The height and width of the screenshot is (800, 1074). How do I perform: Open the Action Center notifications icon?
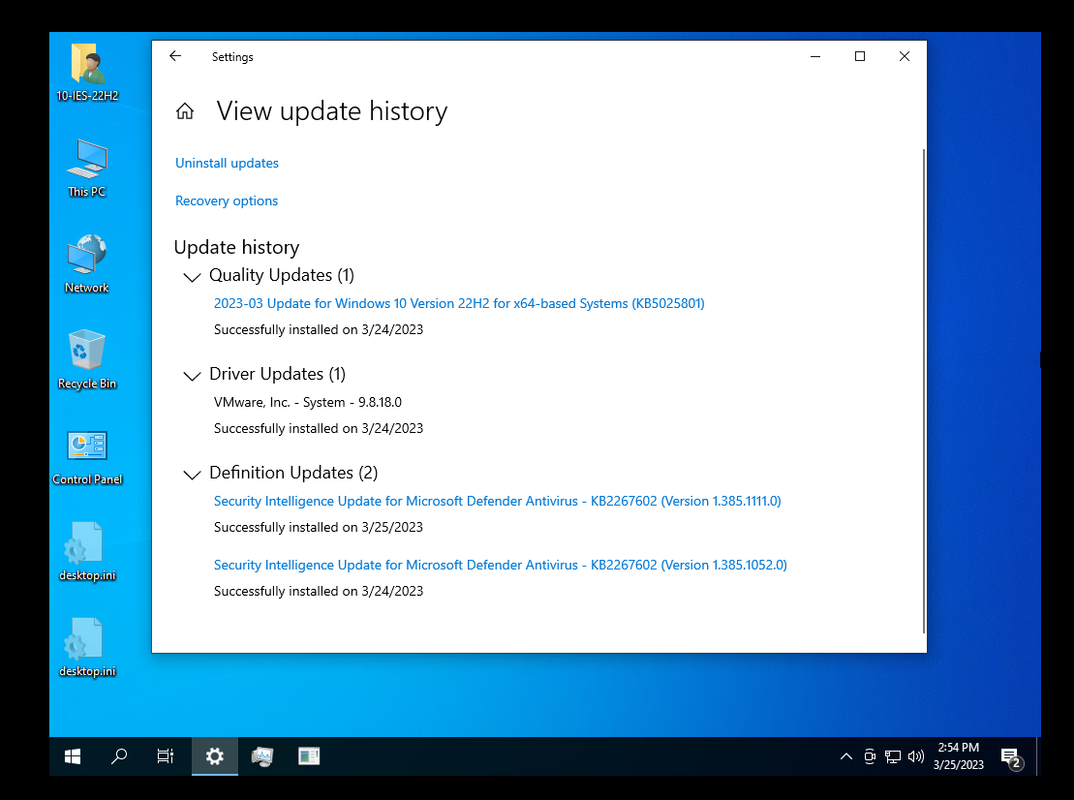[1012, 758]
